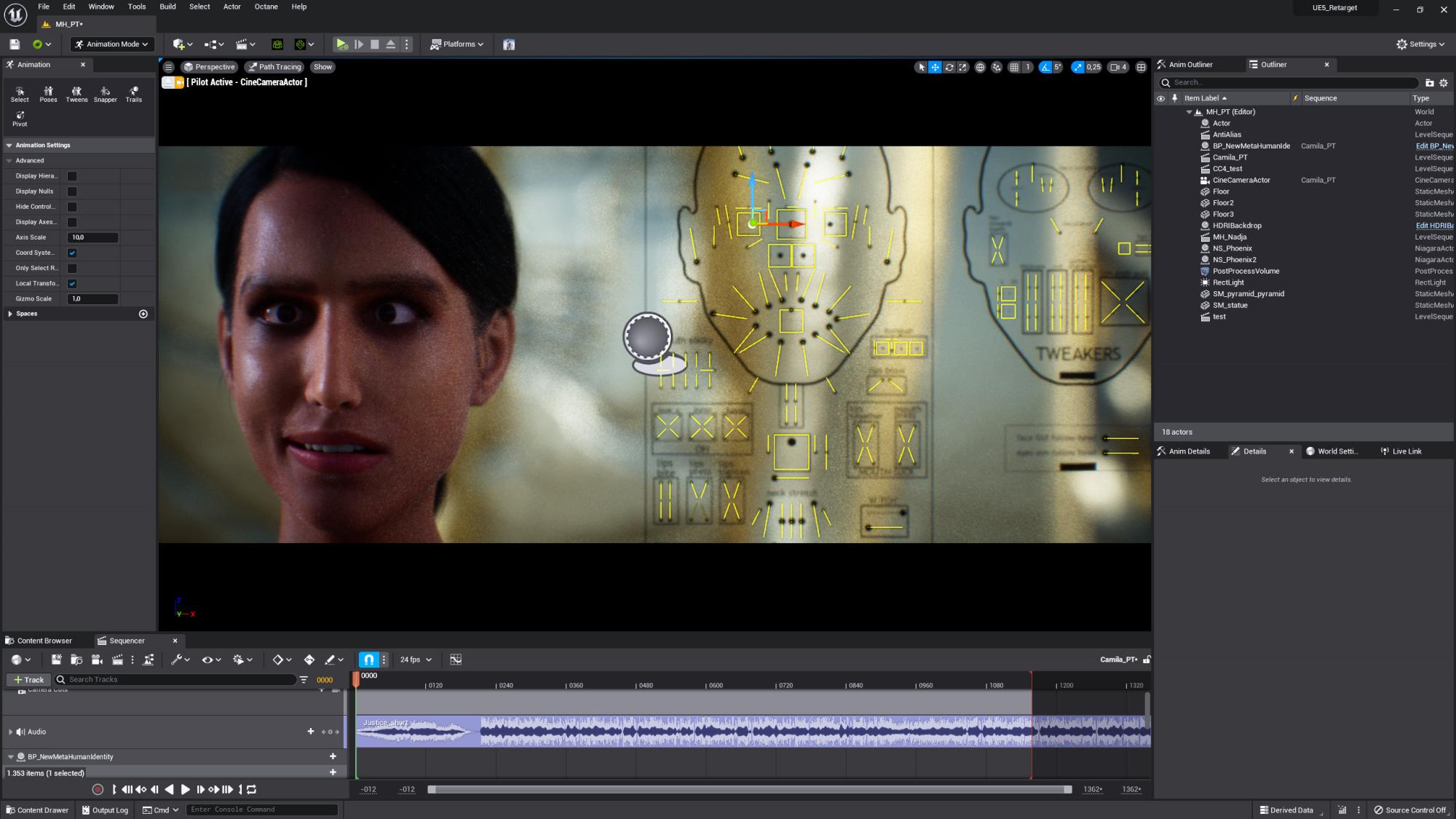This screenshot has width=1456, height=819.
Task: Save the sequence in Sequencer toolbar
Action: [x=56, y=660]
